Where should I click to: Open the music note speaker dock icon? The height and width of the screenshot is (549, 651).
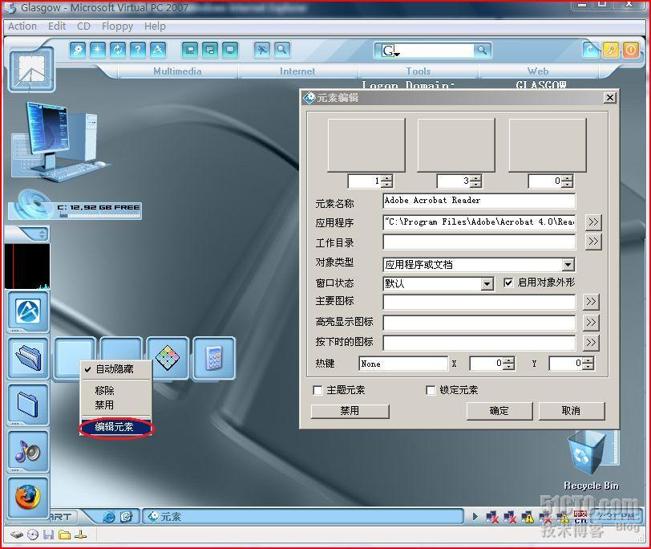point(28,451)
